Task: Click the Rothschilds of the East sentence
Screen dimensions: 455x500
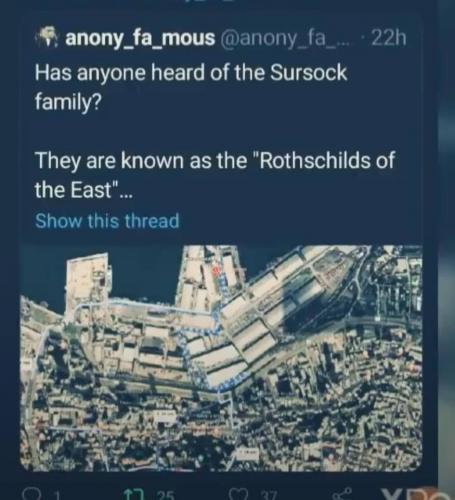Action: click(x=215, y=175)
